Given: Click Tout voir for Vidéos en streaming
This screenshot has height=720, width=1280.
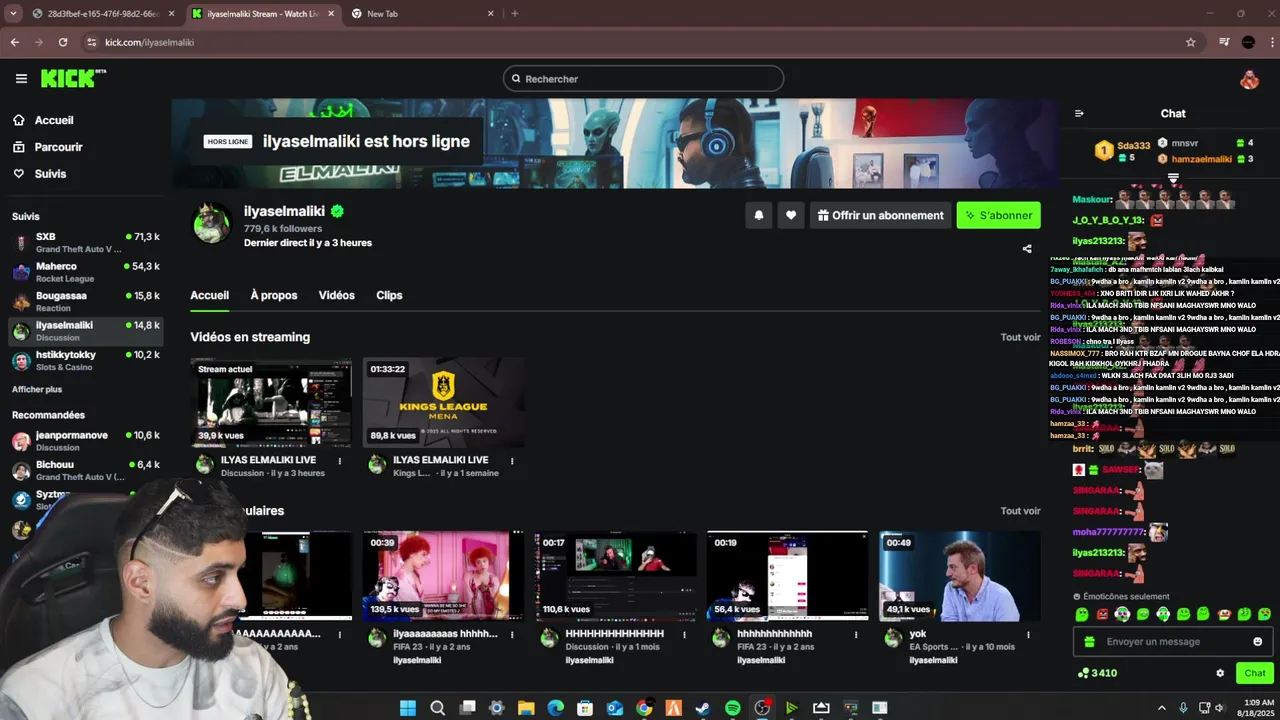Looking at the screenshot, I should (1020, 337).
